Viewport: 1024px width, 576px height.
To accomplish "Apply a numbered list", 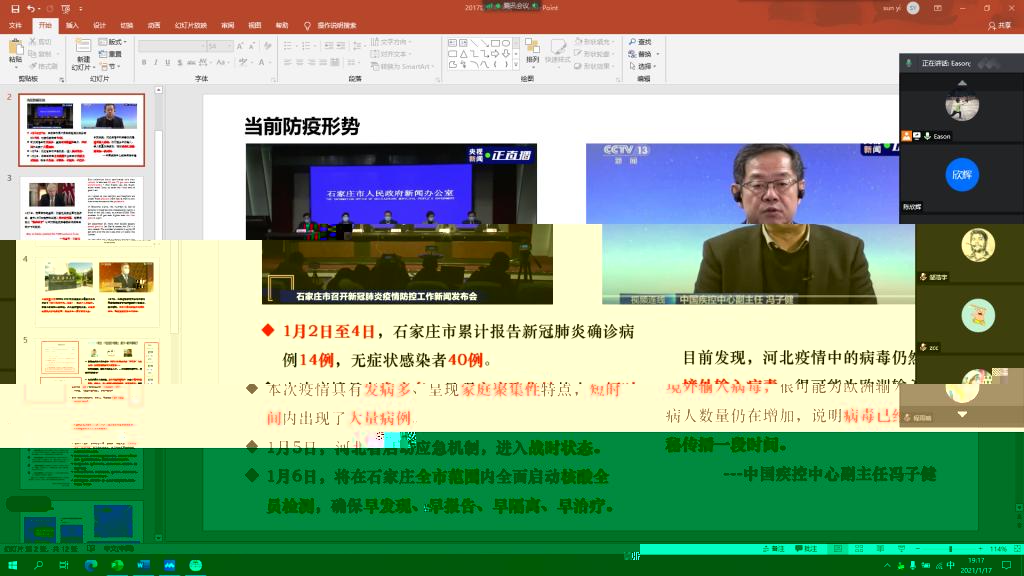I will [307, 46].
